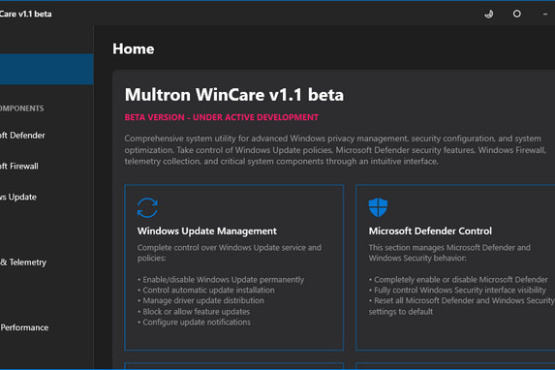
Task: Toggle the dark mode moon icon
Action: (489, 14)
